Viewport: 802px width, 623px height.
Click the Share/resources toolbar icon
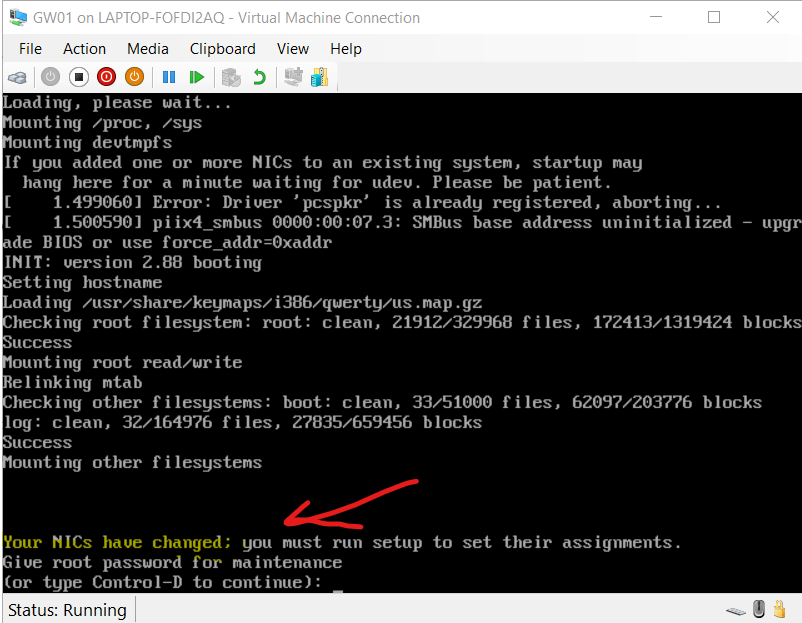320,77
